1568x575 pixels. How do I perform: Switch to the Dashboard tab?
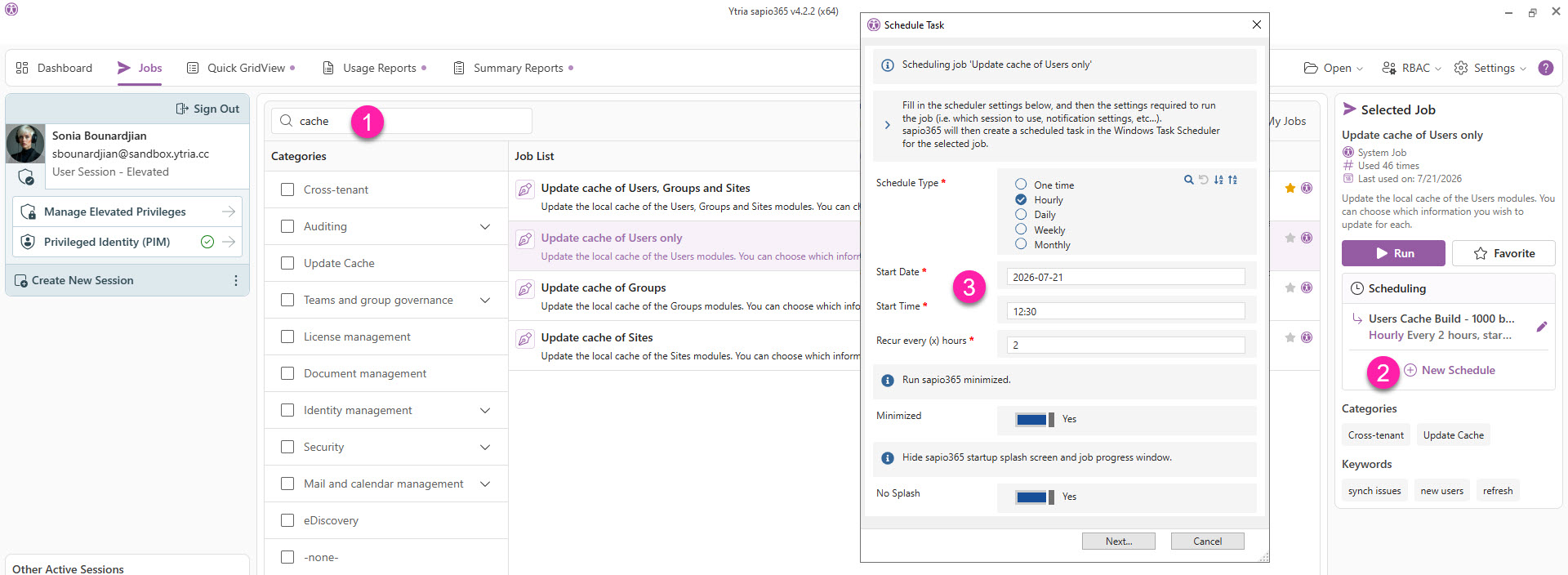coord(54,68)
